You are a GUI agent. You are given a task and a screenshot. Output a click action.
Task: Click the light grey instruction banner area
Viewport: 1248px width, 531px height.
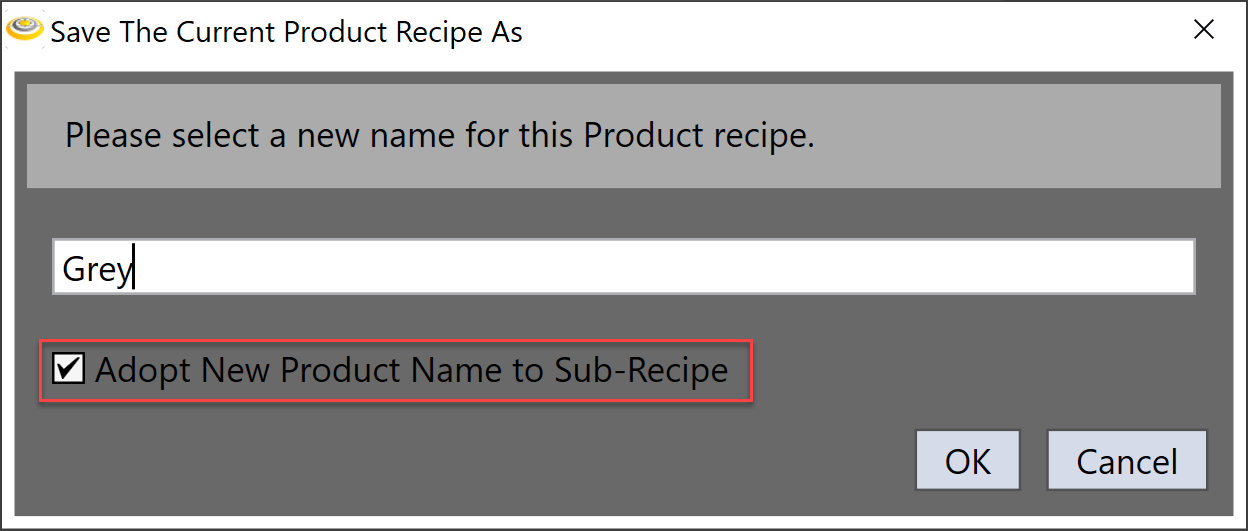[1000, 135]
